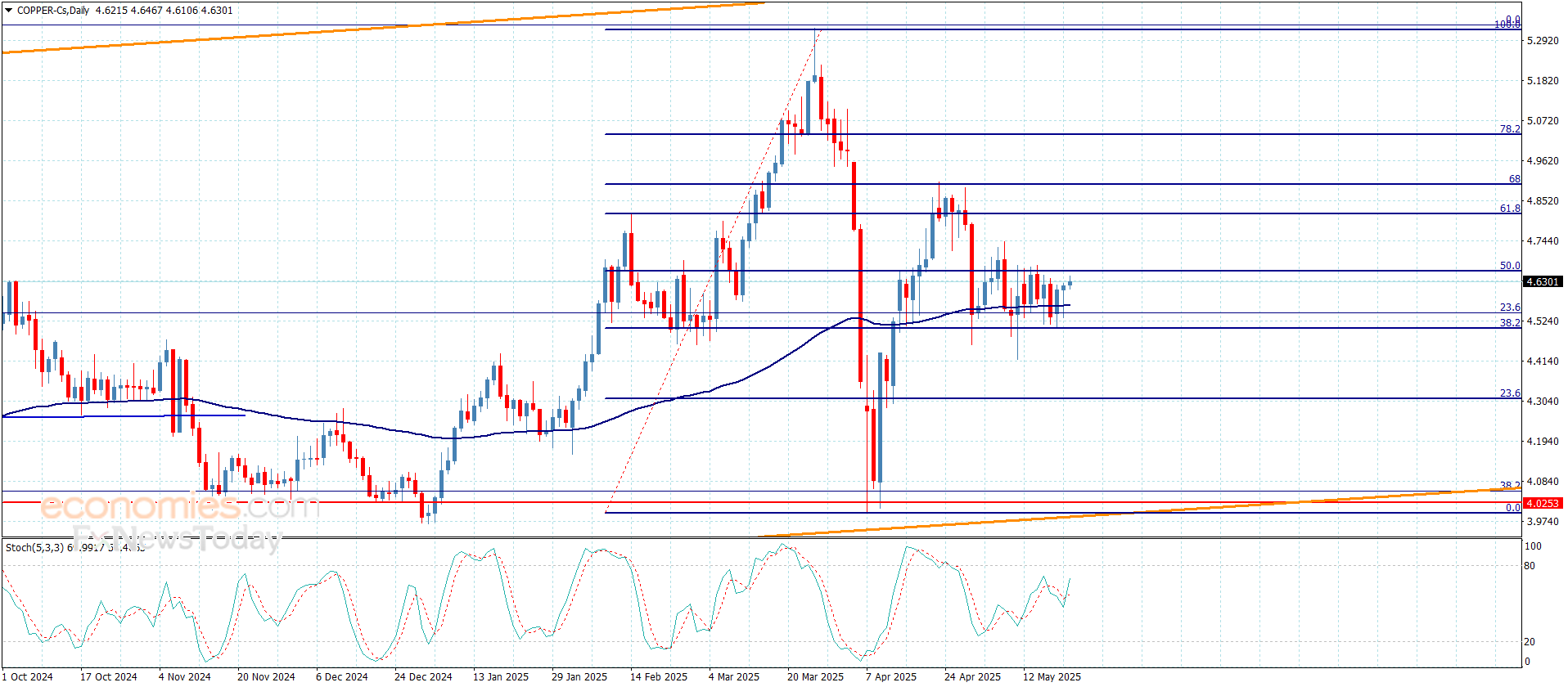Click the 61.8 Fibonacci level label

point(1509,209)
